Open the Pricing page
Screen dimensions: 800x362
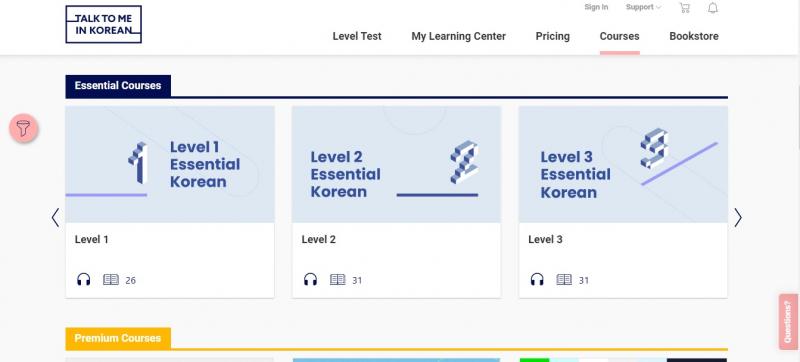(x=553, y=36)
